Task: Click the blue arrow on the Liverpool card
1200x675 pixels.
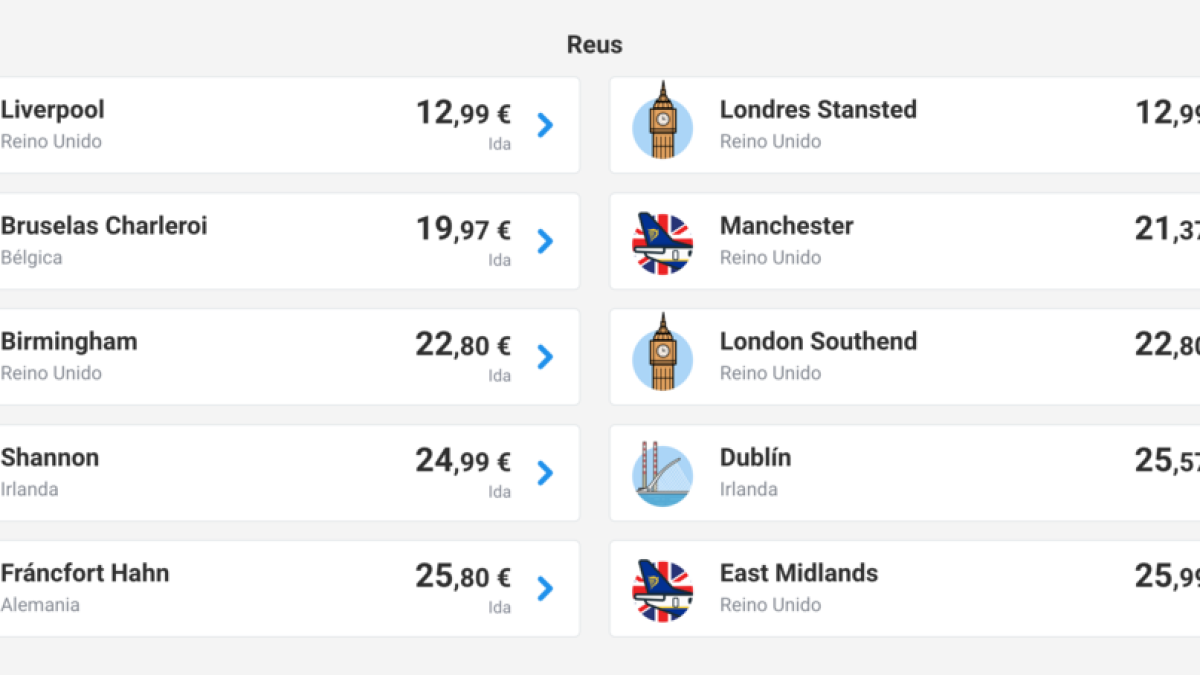Action: pyautogui.click(x=544, y=125)
